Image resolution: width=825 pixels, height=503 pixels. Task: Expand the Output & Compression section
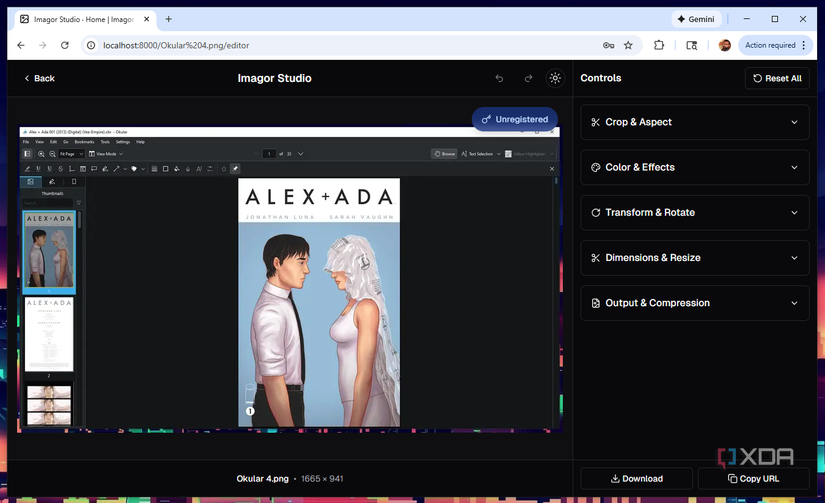695,303
